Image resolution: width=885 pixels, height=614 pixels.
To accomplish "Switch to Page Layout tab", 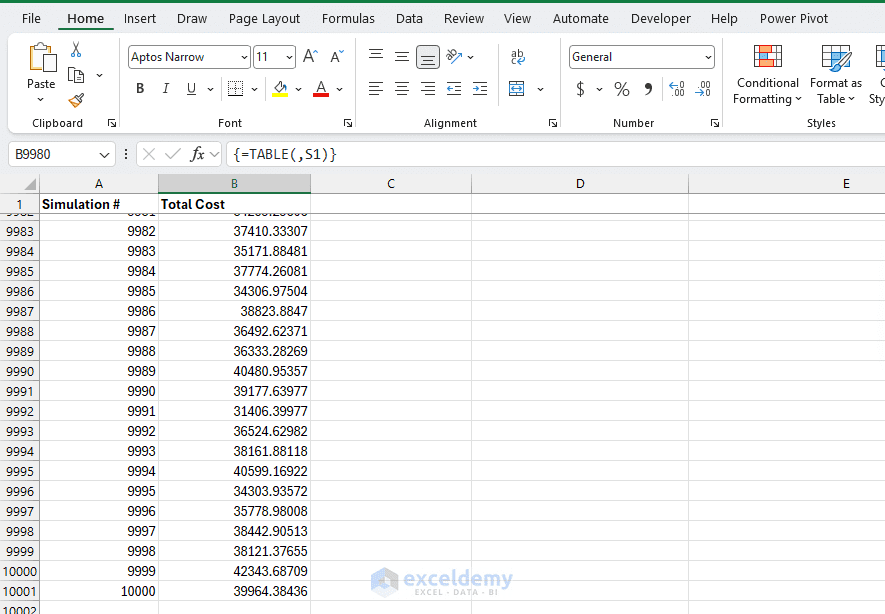I will pyautogui.click(x=264, y=19).
